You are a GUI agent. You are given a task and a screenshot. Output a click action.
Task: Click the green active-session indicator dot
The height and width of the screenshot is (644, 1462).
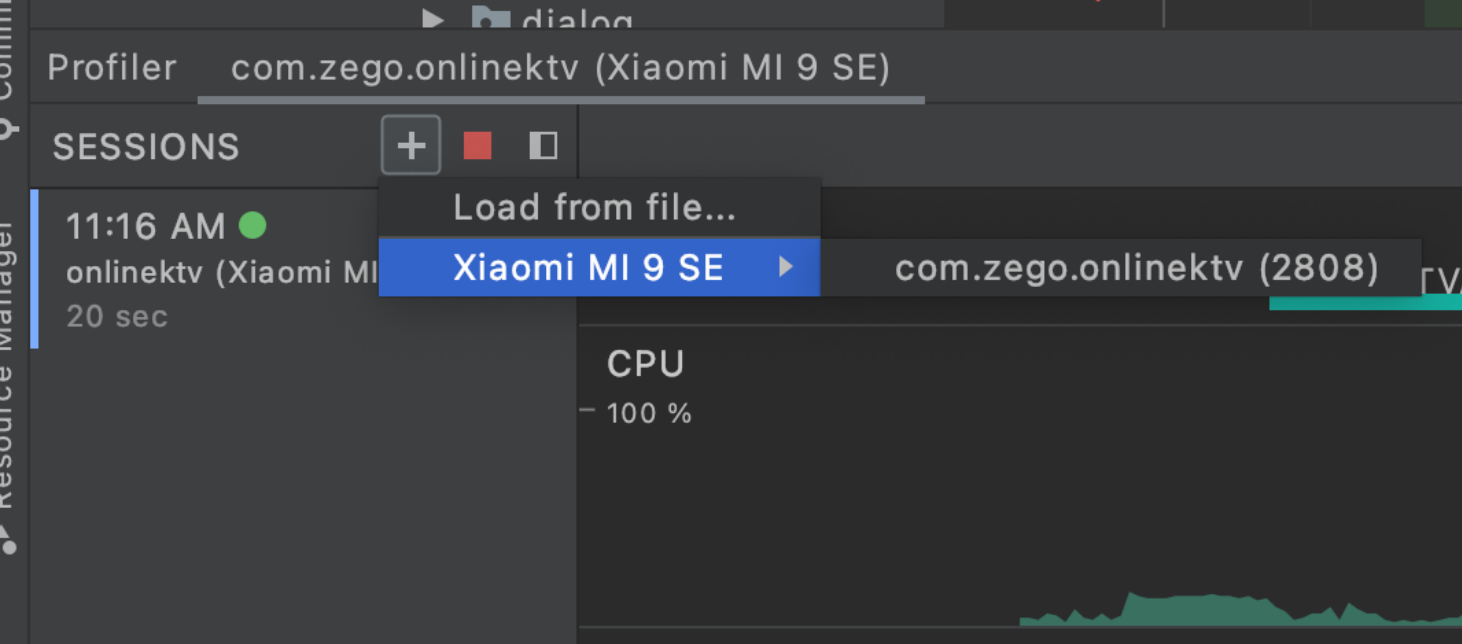pyautogui.click(x=253, y=226)
